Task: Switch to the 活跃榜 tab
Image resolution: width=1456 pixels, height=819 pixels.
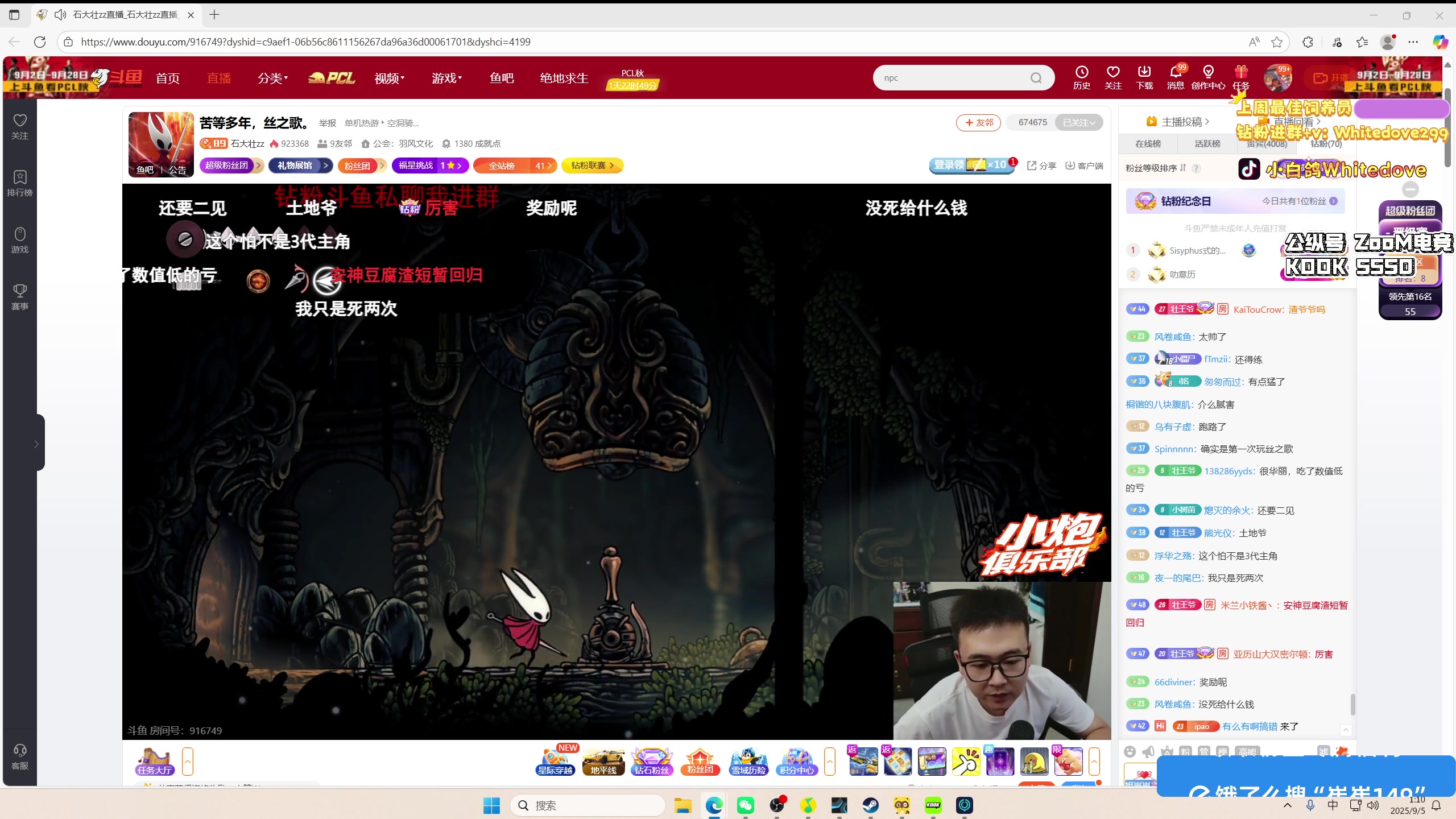Action: pyautogui.click(x=1207, y=144)
